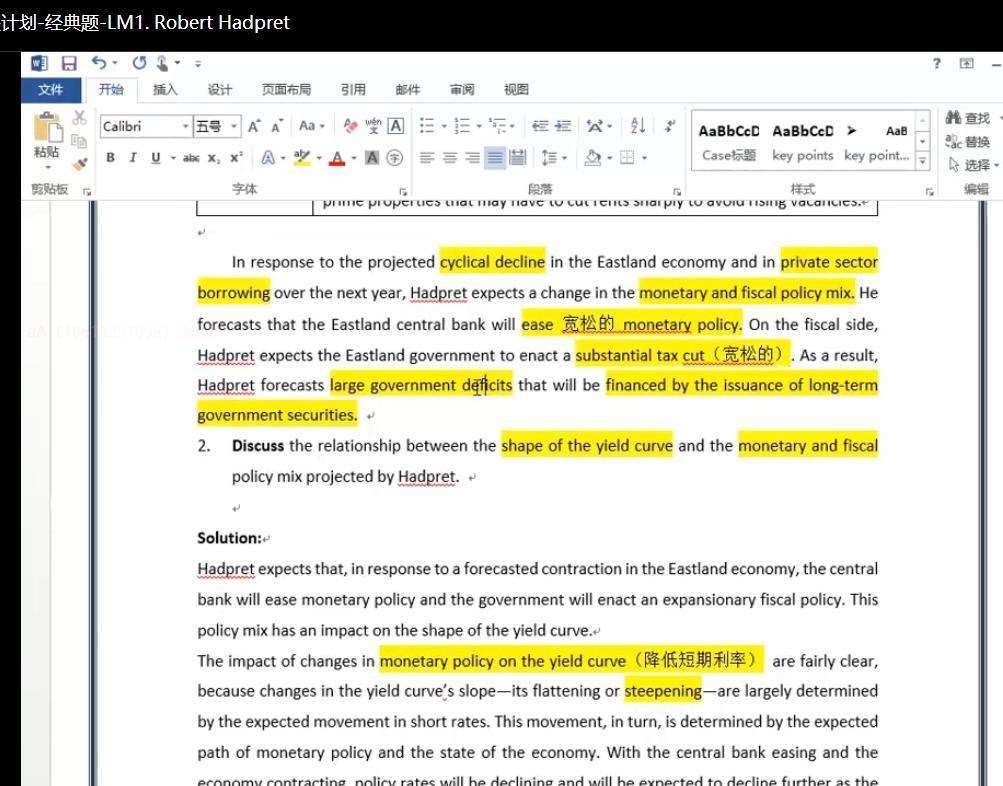Decrease the paragraph indent
Screen dimensions: 1003x786
(x=540, y=126)
